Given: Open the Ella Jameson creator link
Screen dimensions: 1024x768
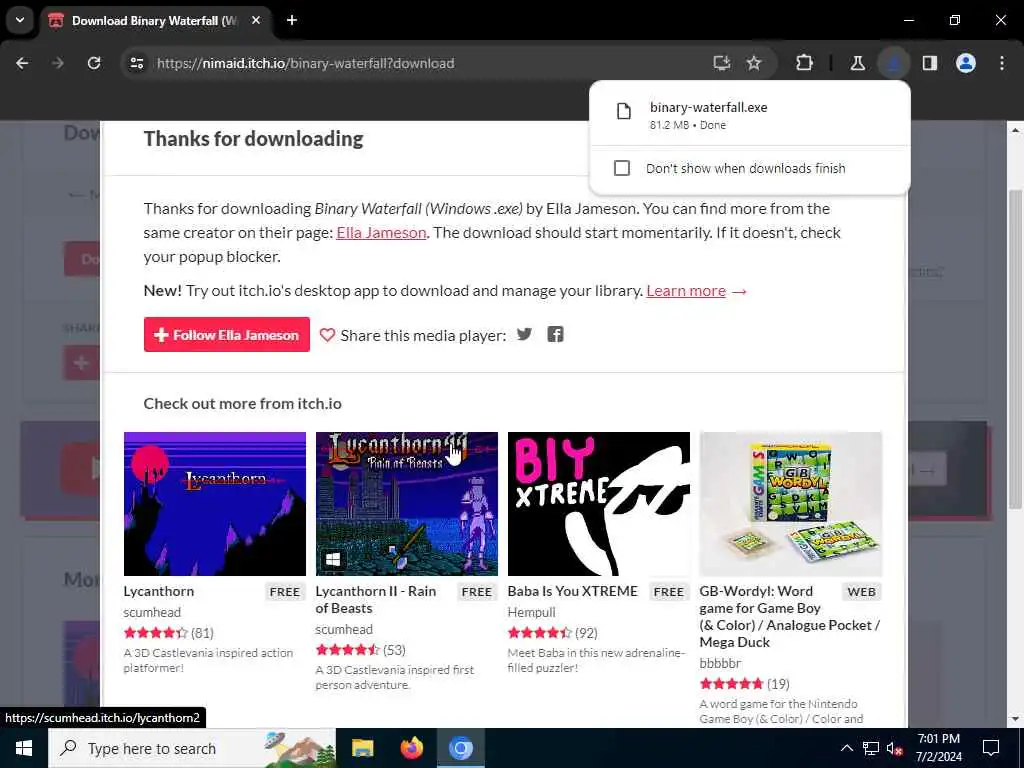Looking at the screenshot, I should pyautogui.click(x=381, y=233).
